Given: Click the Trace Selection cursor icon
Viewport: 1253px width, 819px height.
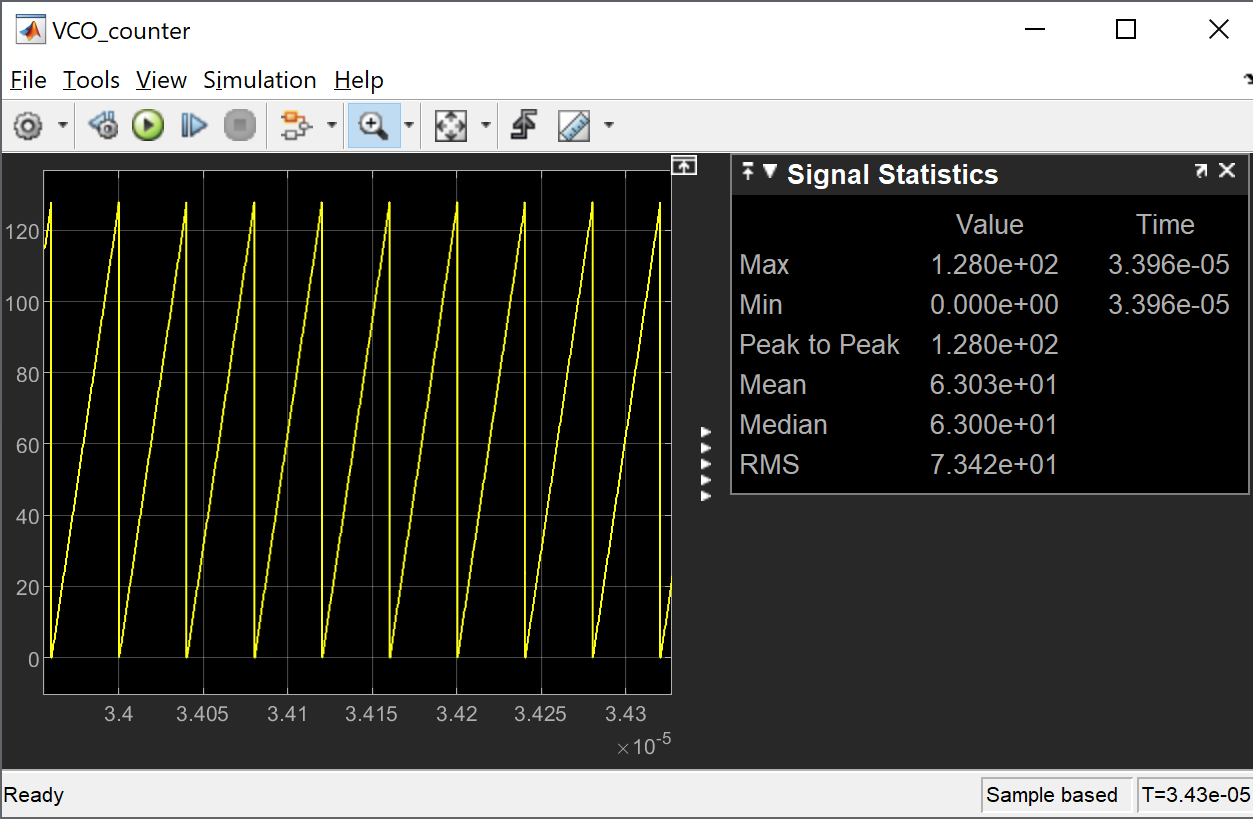Looking at the screenshot, I should tap(523, 125).
